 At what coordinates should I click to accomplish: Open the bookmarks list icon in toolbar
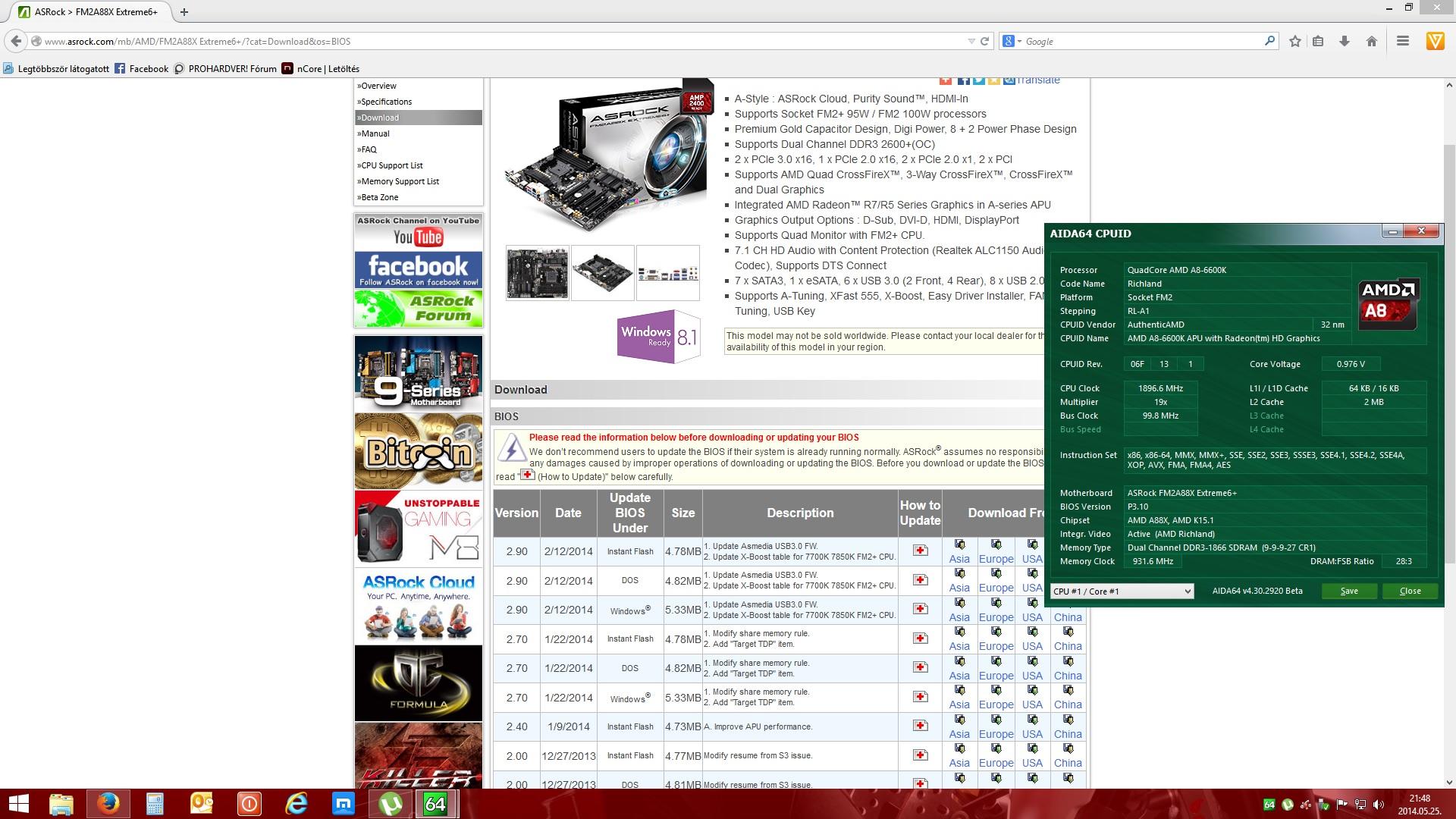(x=1318, y=41)
